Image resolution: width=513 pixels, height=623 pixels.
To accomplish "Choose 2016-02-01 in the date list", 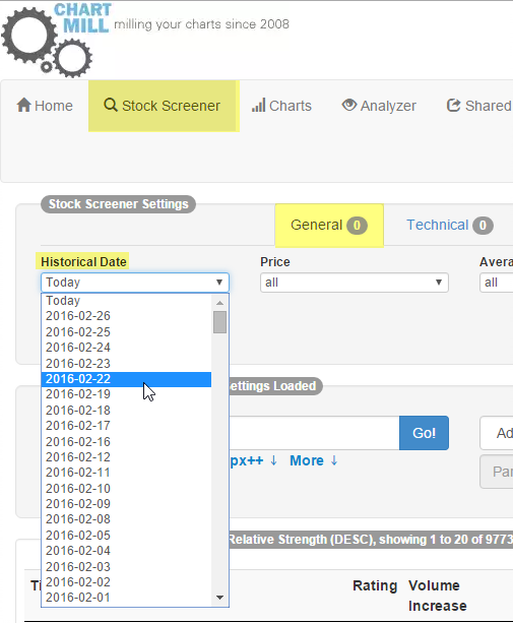I will 126,597.
